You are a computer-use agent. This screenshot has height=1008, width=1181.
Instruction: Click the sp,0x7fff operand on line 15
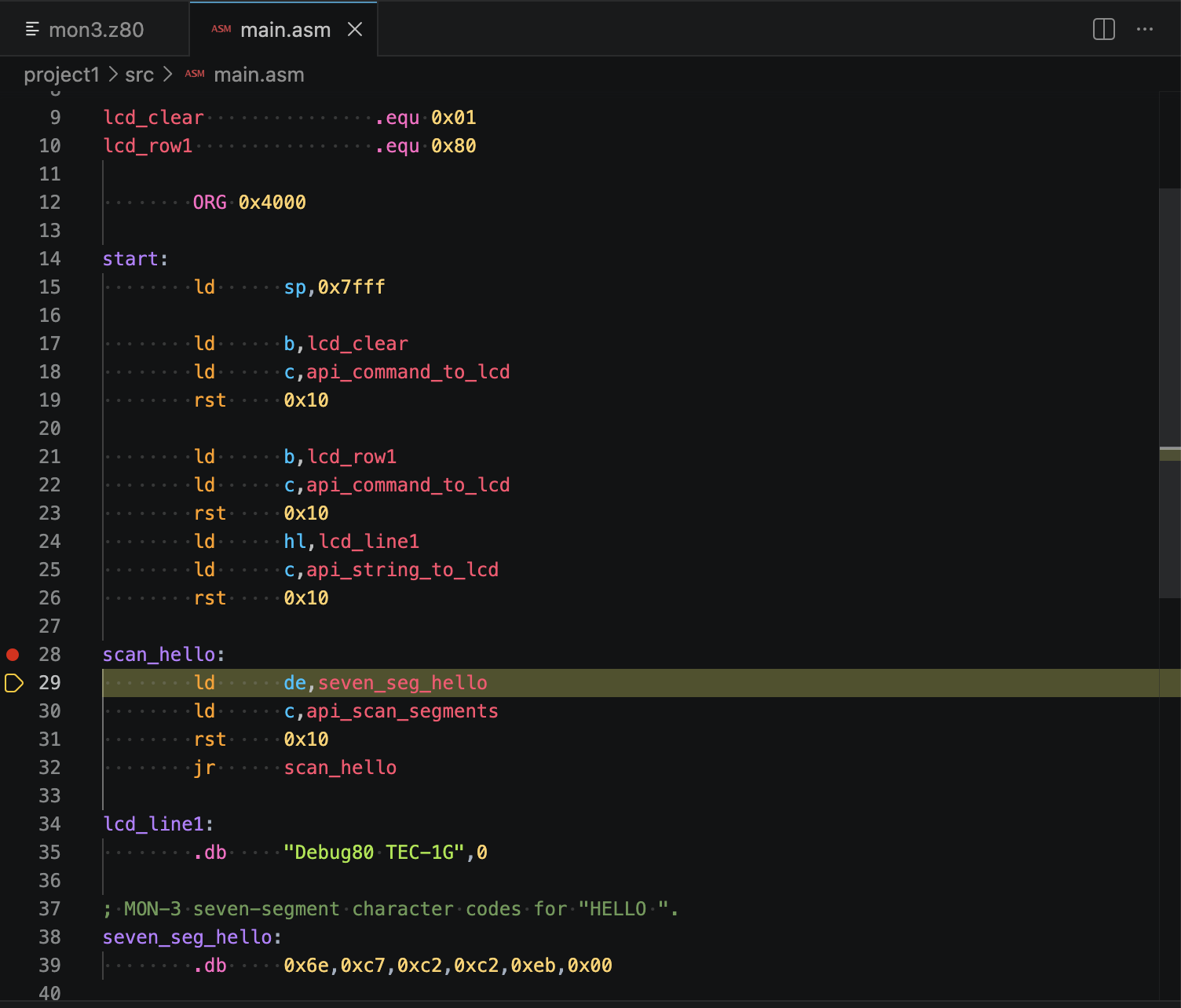[335, 287]
